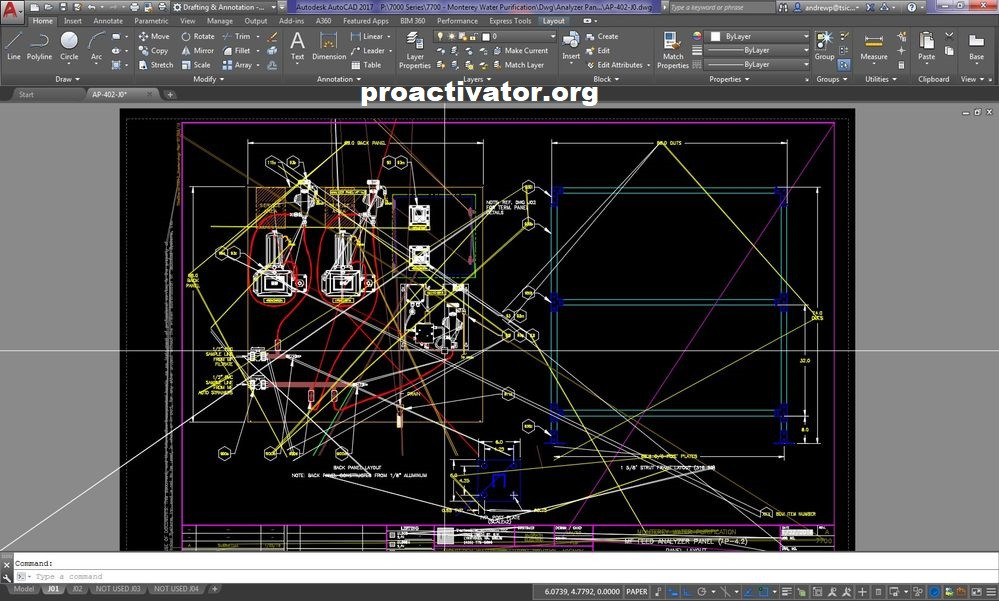
Task: Toggle lineweight display in status bar
Action: 786,591
